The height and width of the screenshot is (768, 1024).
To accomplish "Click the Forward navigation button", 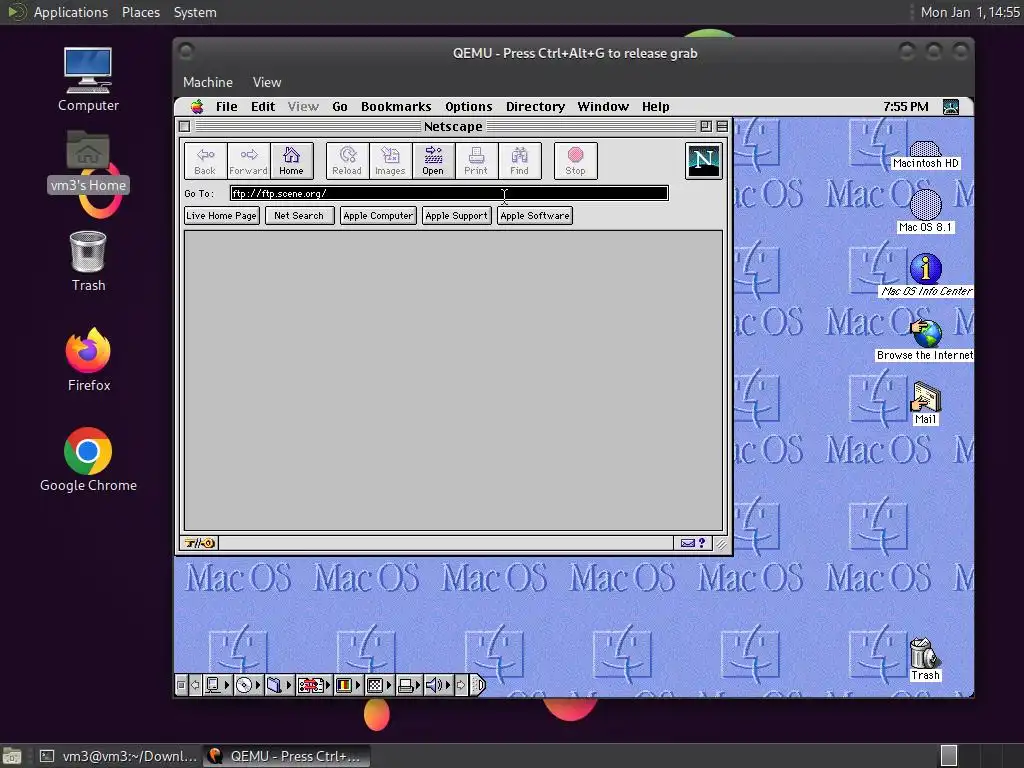I will pos(248,161).
